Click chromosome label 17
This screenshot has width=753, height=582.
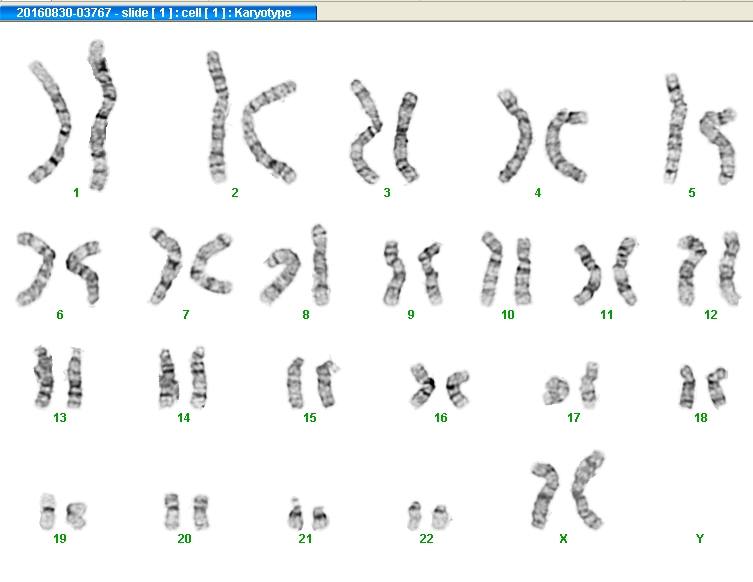pyautogui.click(x=574, y=418)
